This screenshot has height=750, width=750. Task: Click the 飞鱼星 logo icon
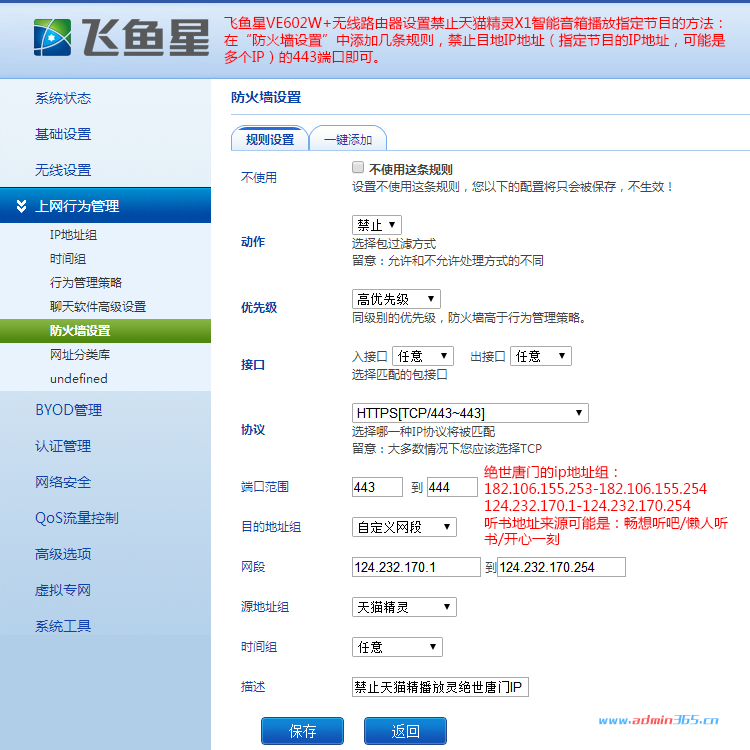(52, 37)
